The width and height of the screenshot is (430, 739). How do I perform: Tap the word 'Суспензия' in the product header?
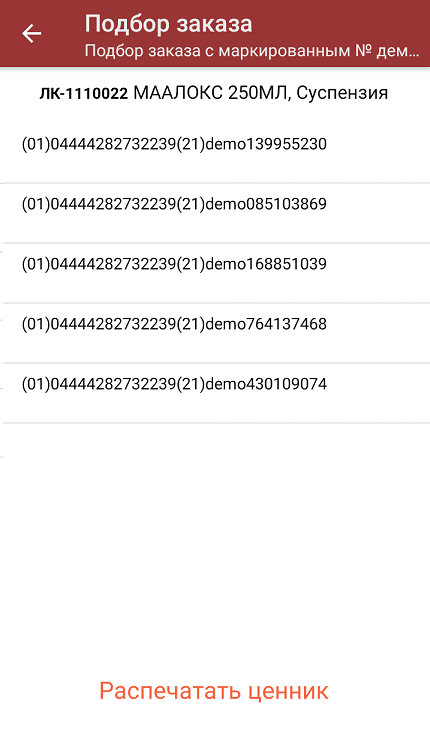pos(342,93)
